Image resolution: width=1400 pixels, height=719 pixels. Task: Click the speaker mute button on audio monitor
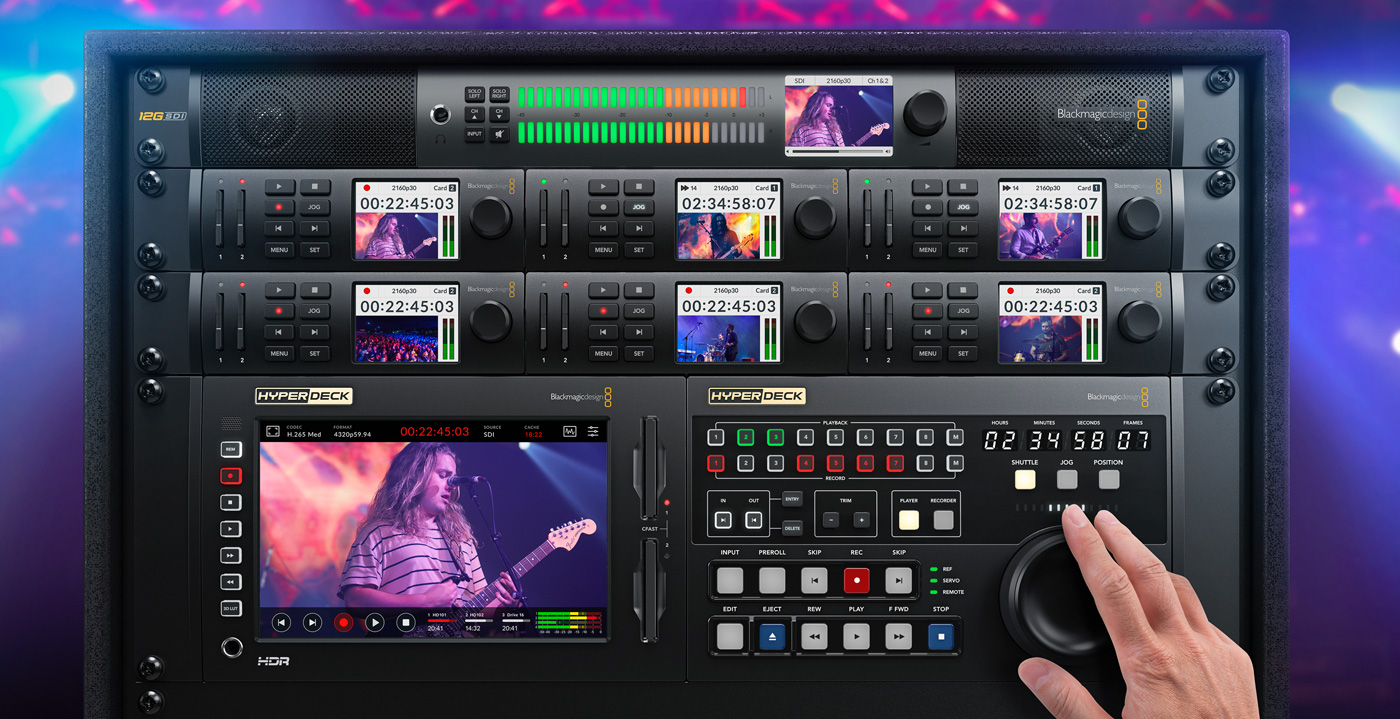(499, 134)
